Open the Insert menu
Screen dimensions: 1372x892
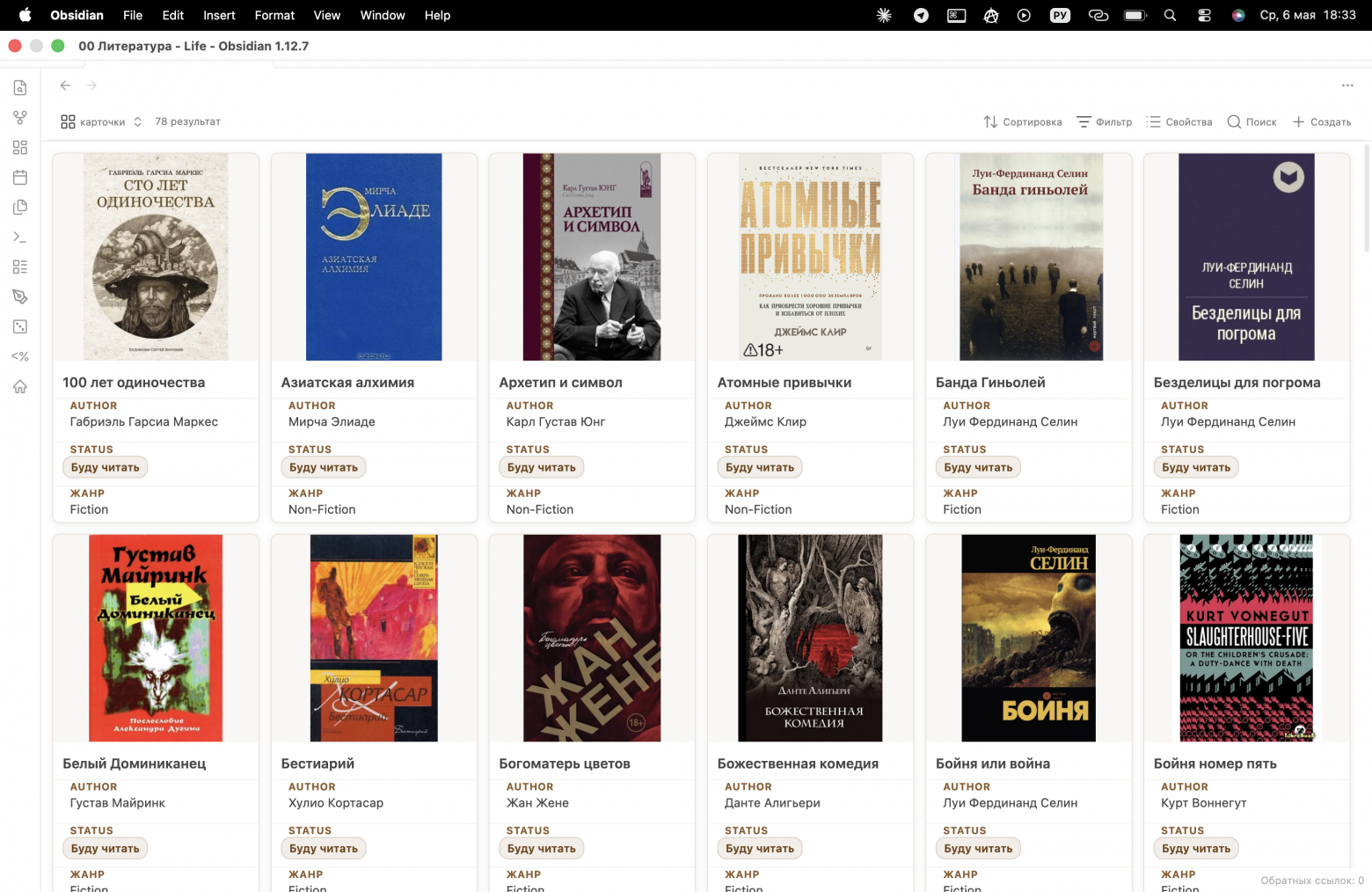point(219,15)
